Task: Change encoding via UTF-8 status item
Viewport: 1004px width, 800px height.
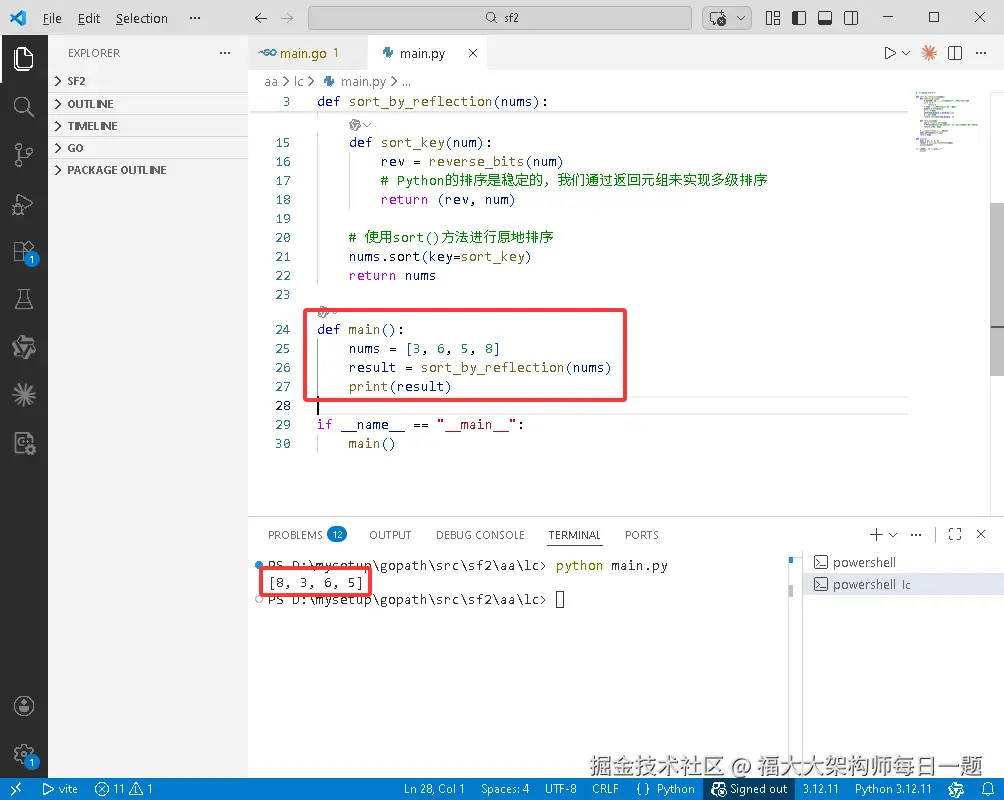Action: [x=561, y=789]
